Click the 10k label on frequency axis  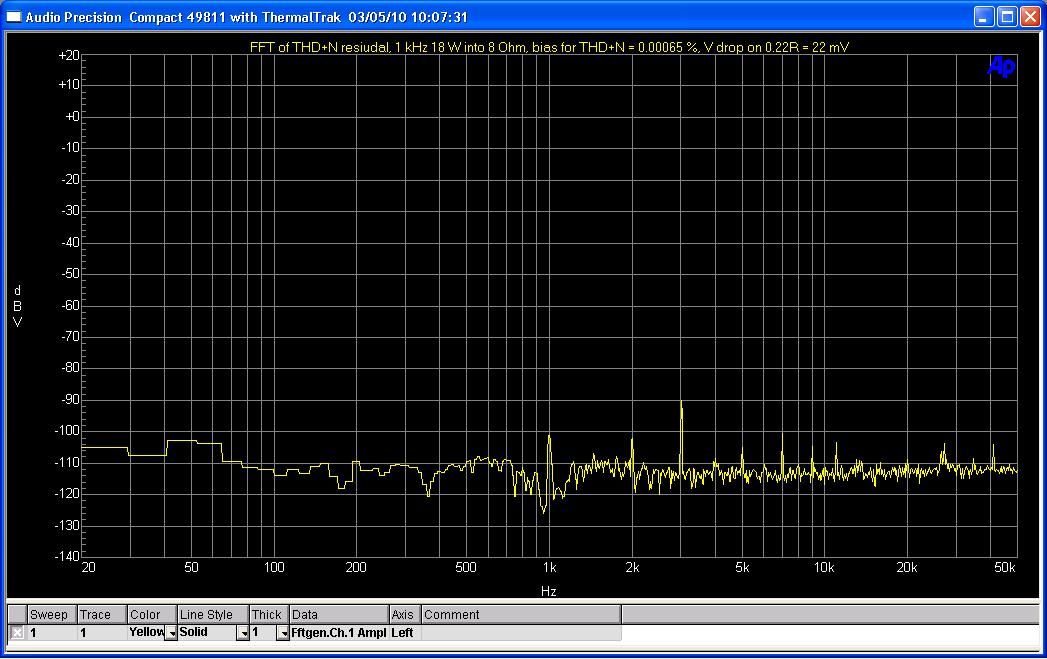click(x=823, y=568)
